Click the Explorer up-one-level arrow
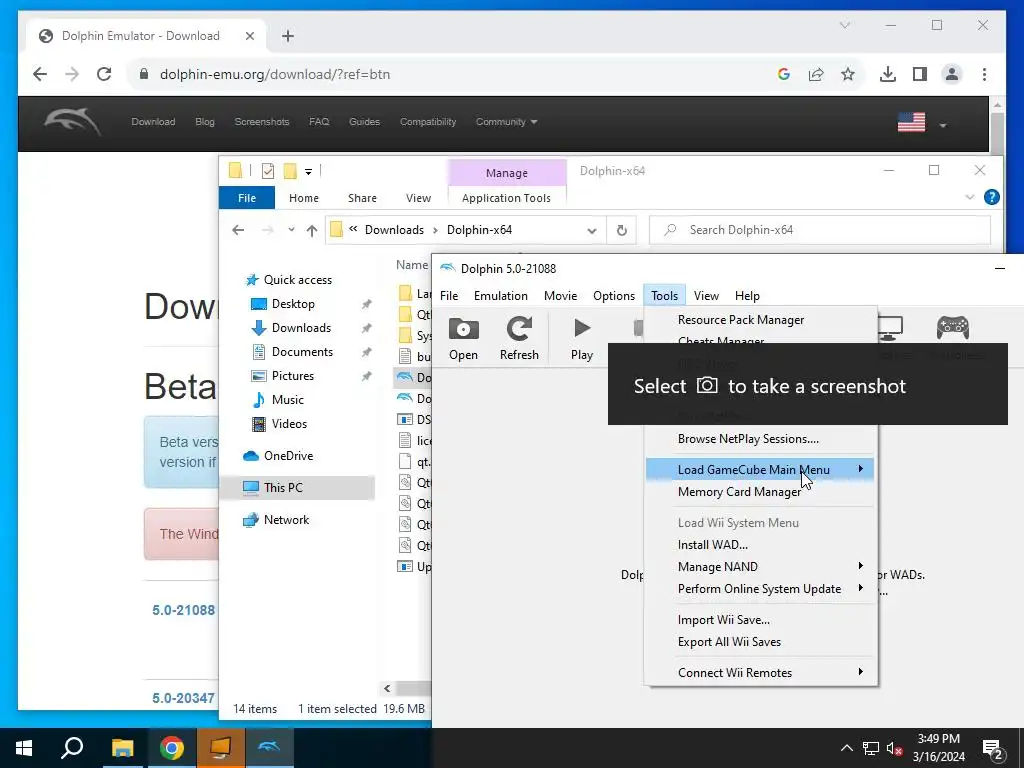1024x768 pixels. click(312, 230)
